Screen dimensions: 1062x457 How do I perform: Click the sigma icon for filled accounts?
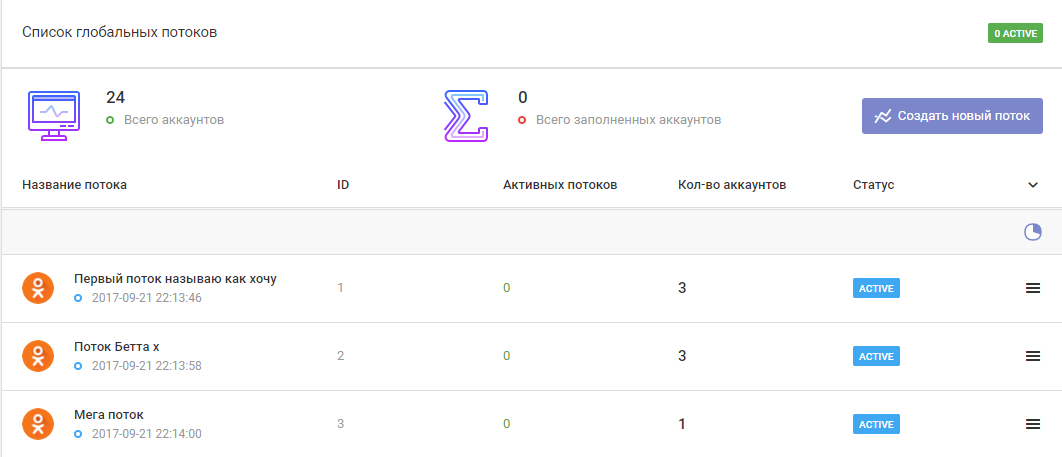(x=466, y=115)
